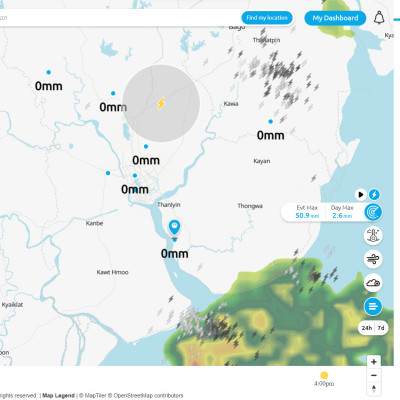Switch time range to 7d
This screenshot has height=400, width=400.
(381, 328)
